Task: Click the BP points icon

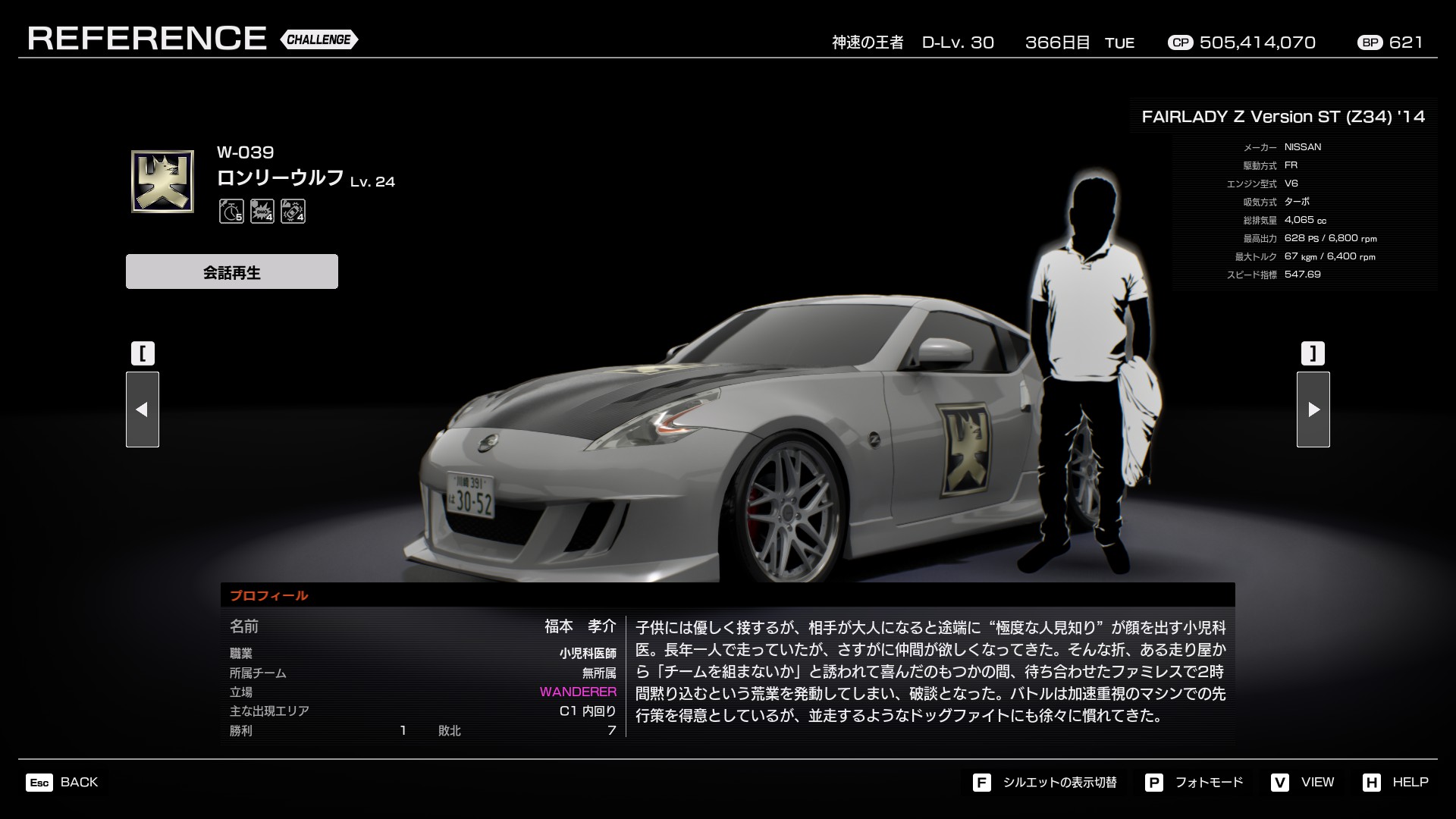Action: pos(1370,42)
